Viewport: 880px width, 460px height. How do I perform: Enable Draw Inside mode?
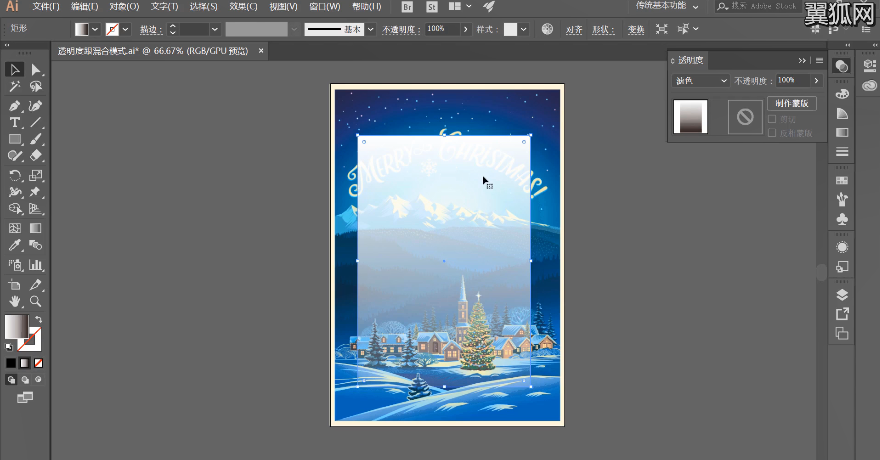click(x=38, y=379)
